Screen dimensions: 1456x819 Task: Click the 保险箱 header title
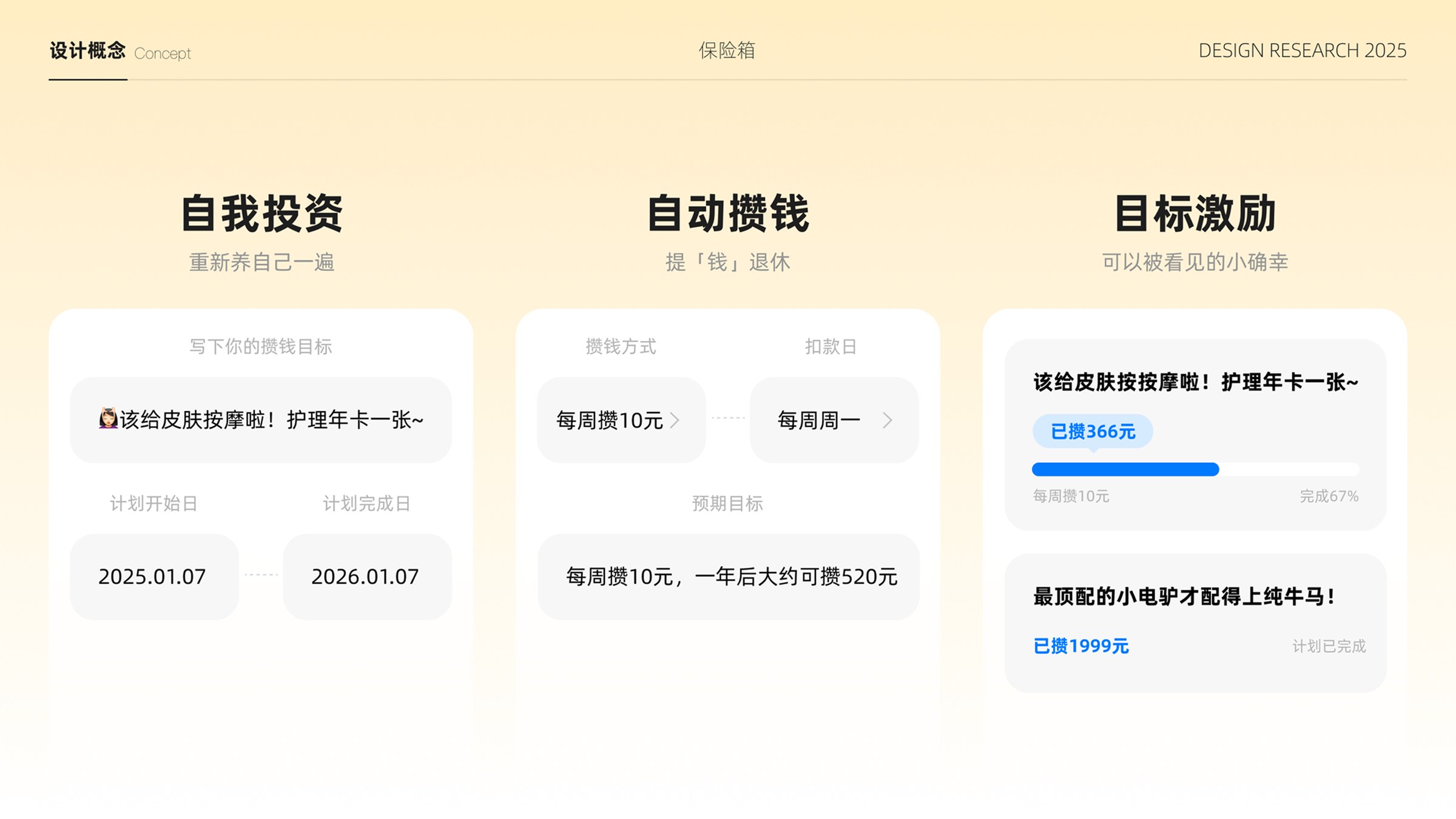point(727,50)
